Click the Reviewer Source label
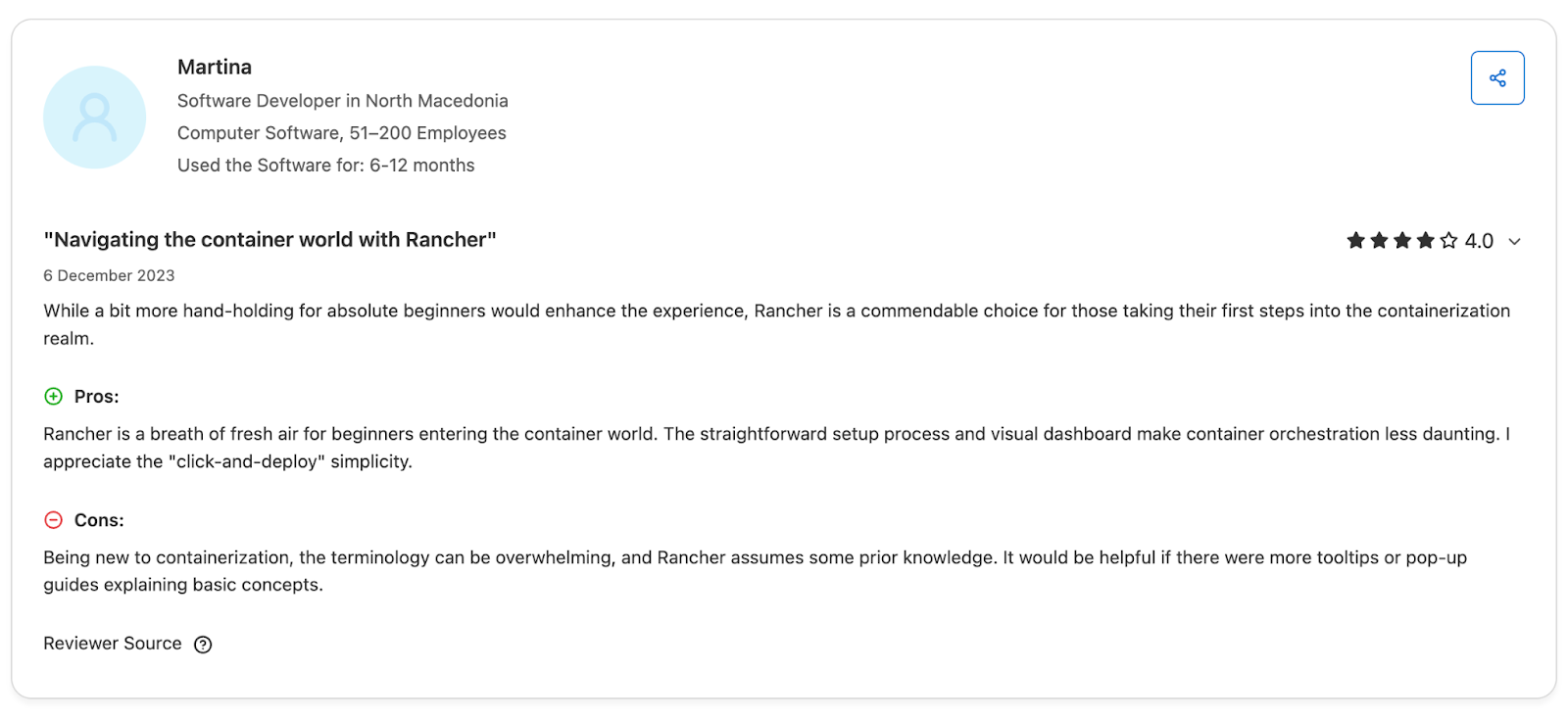The width and height of the screenshot is (1568, 719). click(x=113, y=644)
